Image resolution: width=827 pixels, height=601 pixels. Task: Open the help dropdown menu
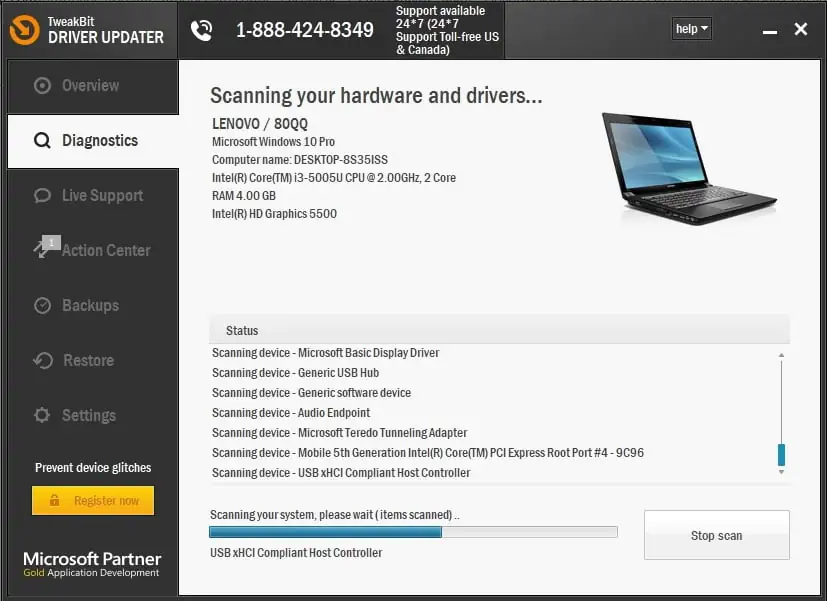(691, 29)
